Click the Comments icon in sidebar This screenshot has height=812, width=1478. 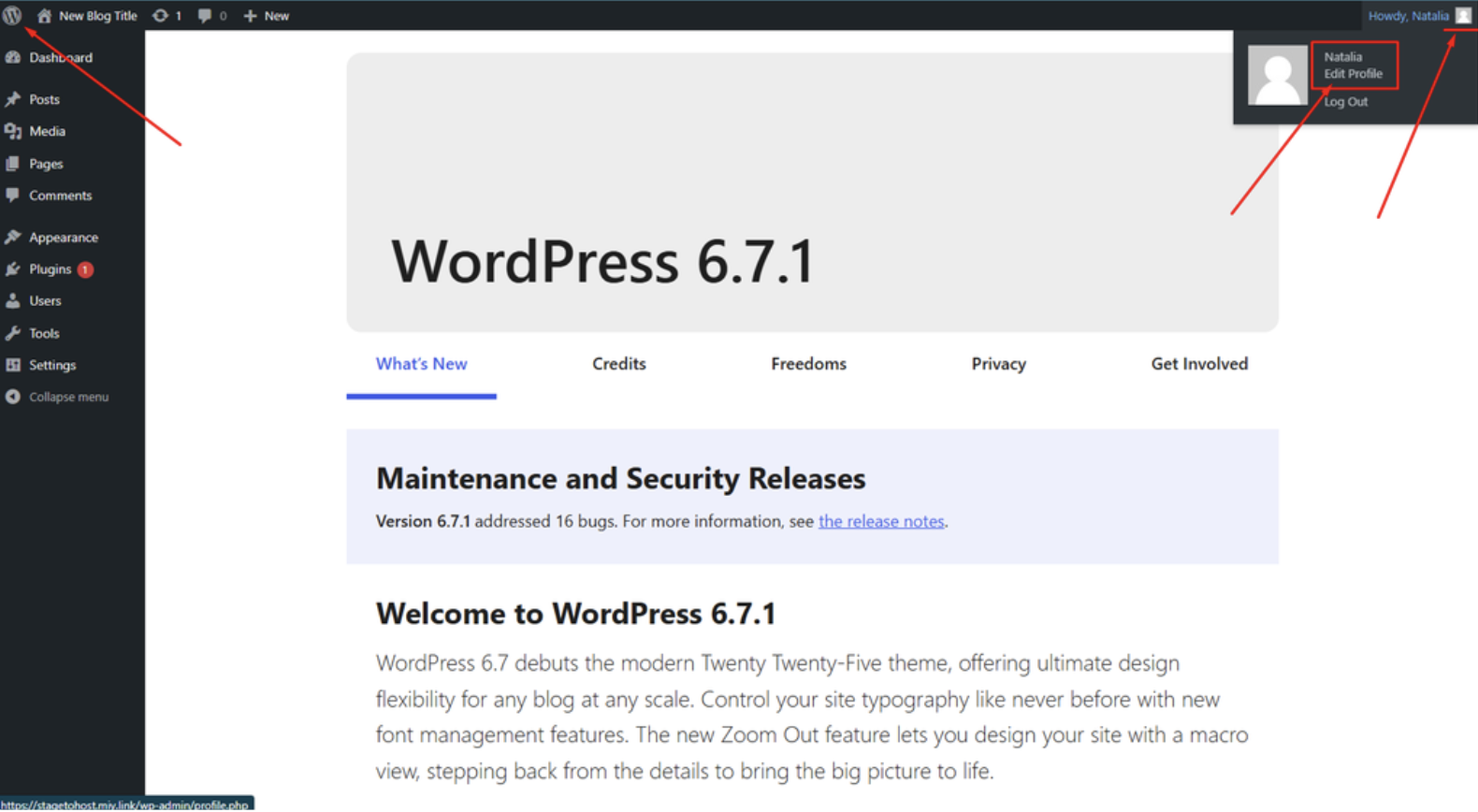13,196
